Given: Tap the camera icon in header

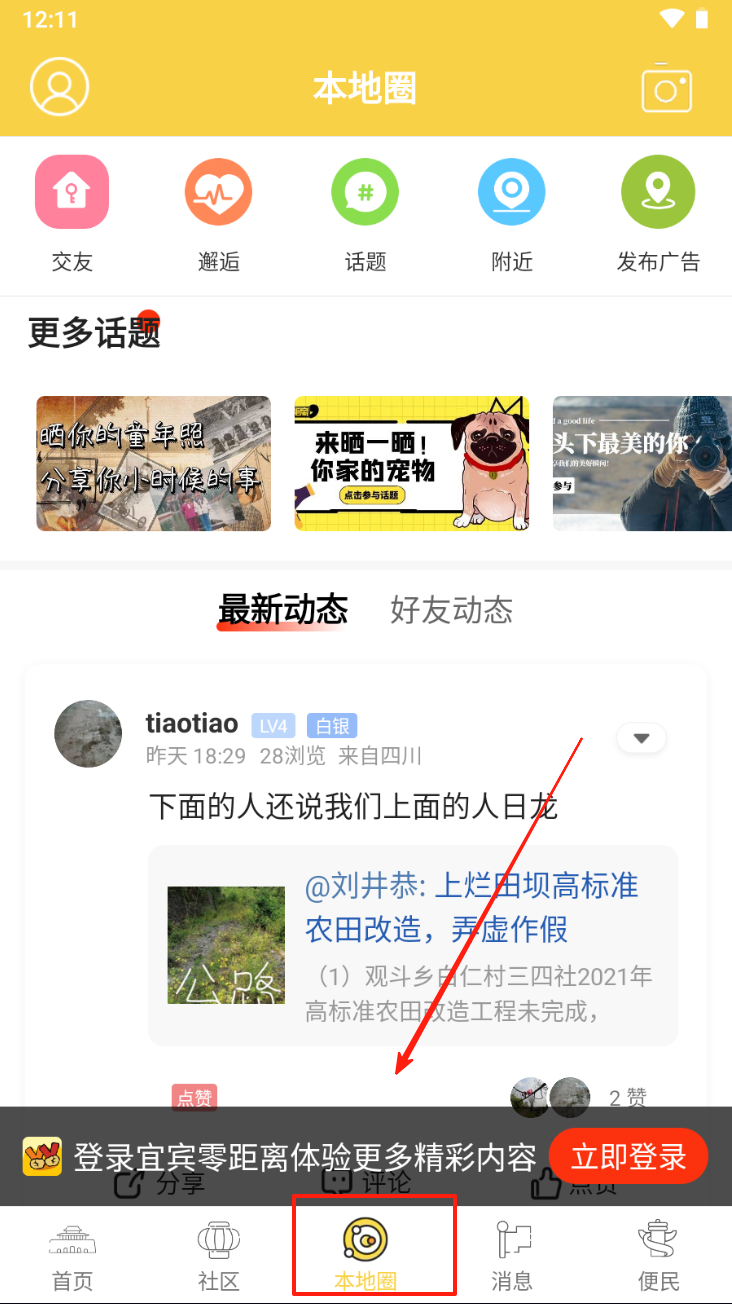Looking at the screenshot, I should [667, 88].
